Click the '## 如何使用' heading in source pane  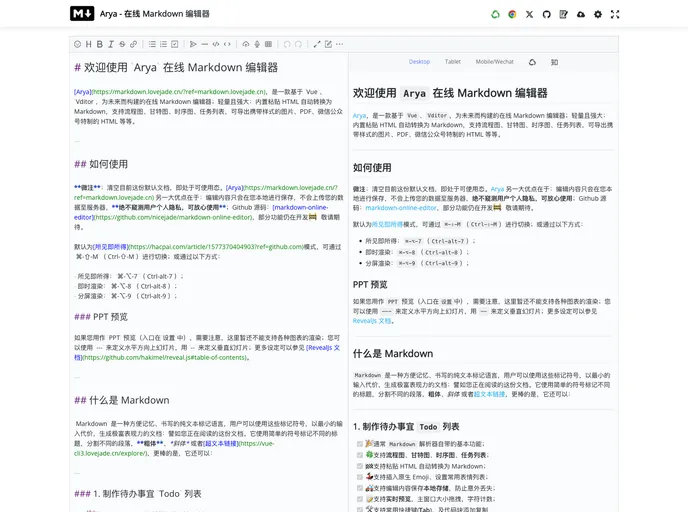tap(101, 164)
